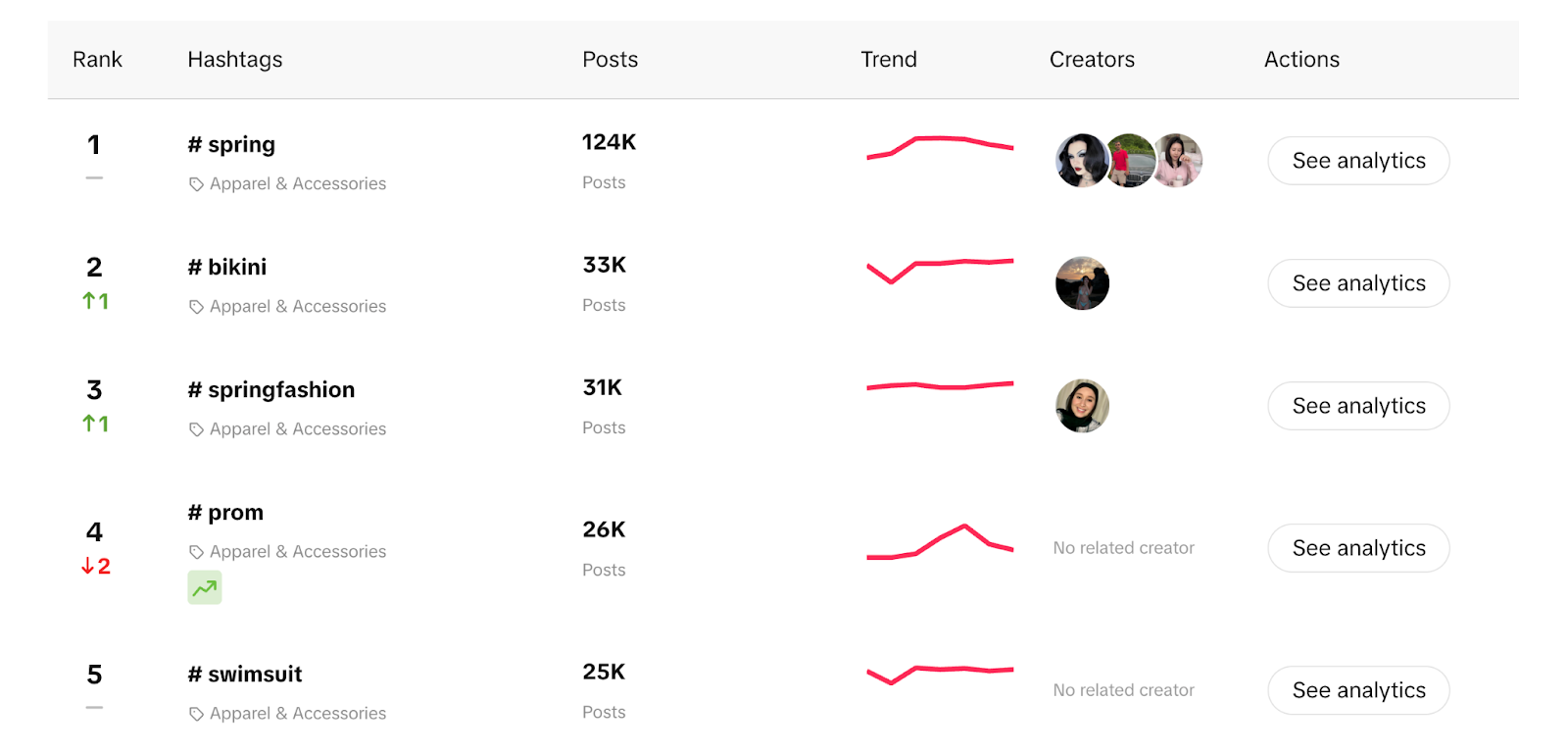Viewport: 1568px width, 752px height.
Task: Click the creator avatar next to #bikini
Action: [1081, 282]
